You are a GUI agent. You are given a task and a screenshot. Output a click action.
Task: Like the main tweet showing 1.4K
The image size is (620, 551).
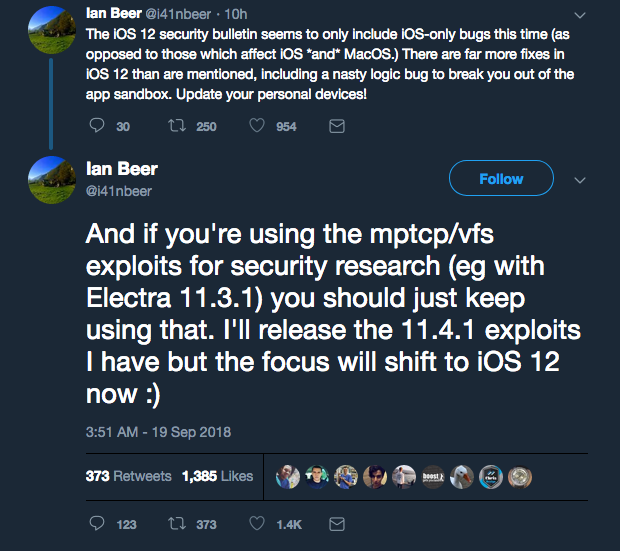[x=257, y=524]
